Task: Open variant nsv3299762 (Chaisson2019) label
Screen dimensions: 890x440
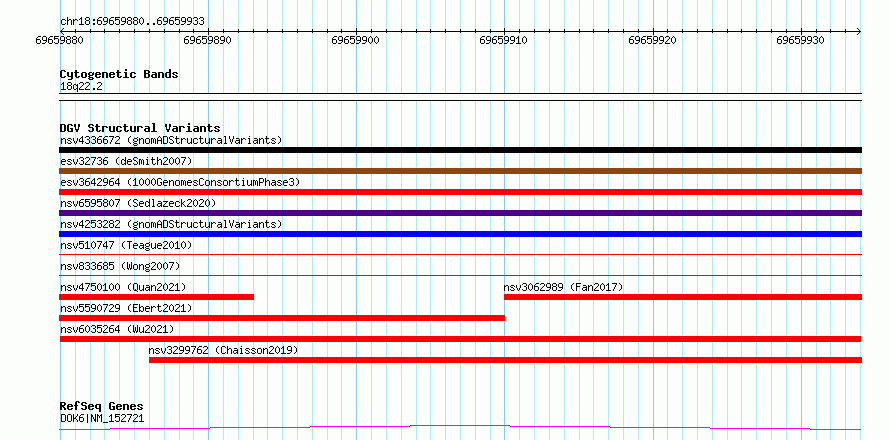Action: 223,350
